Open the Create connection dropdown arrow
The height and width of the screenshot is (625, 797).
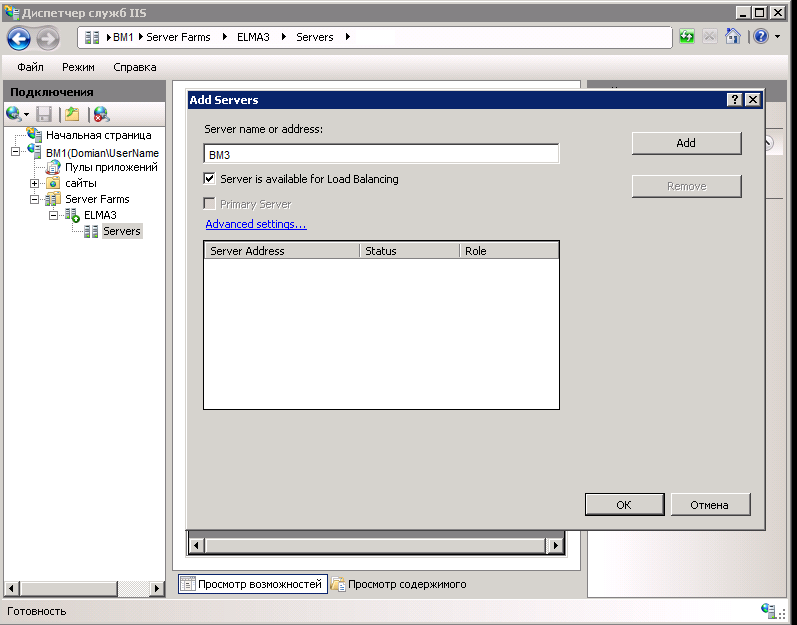[27, 115]
